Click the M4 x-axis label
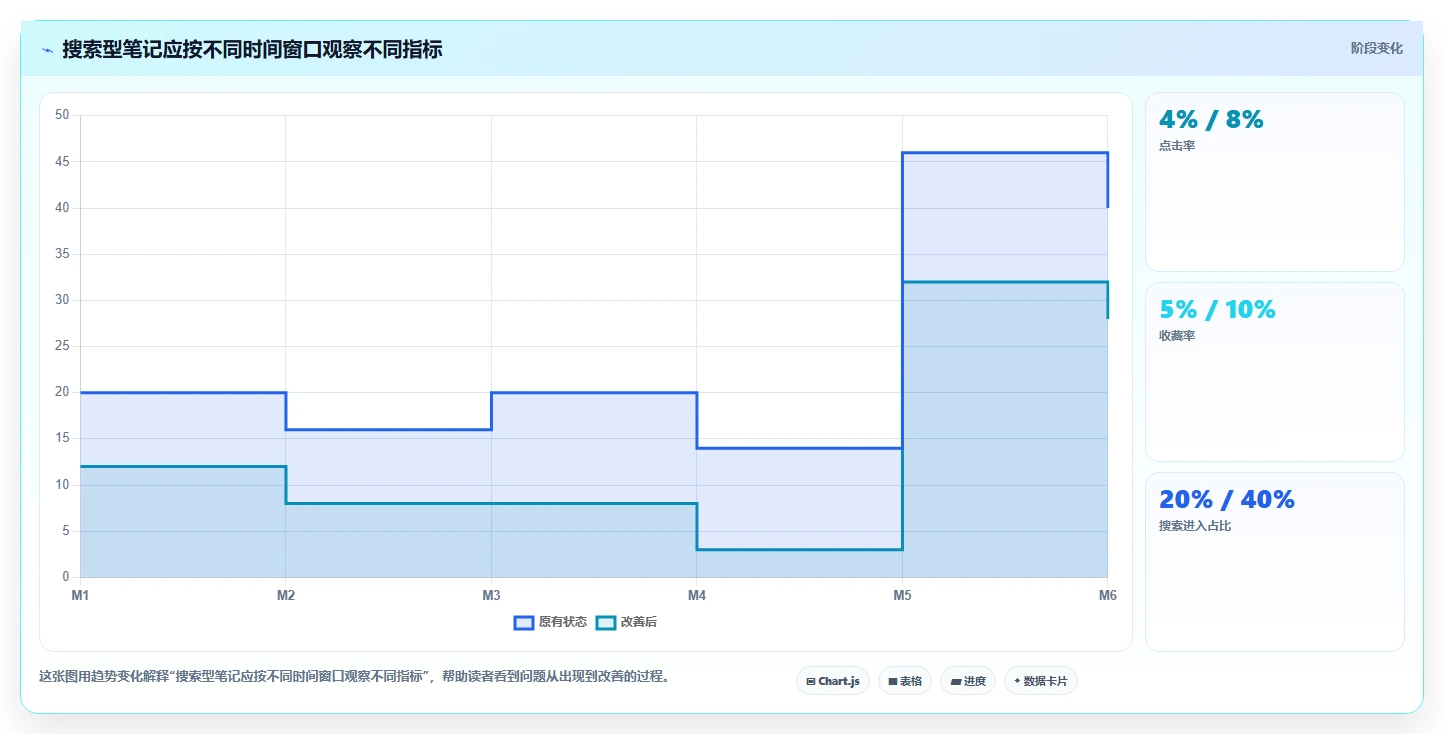The height and width of the screenshot is (734, 1444). pyautogui.click(x=697, y=595)
